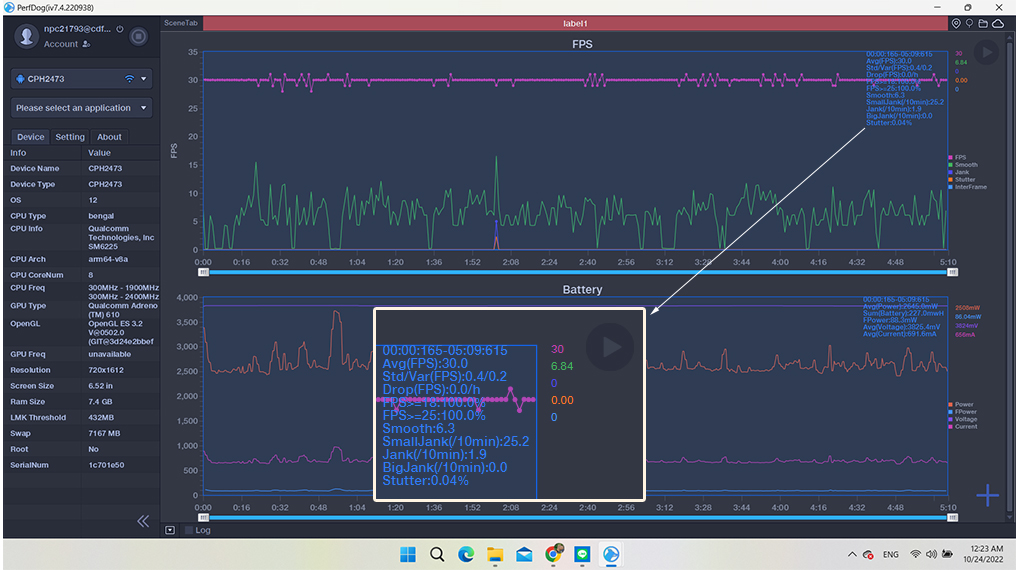Select the 'Device Name' row label
1020x570 pixels.
coord(34,169)
